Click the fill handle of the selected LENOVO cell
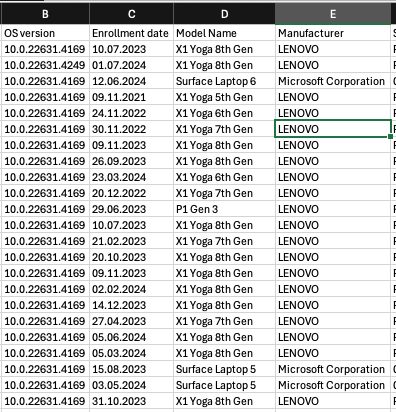 pos(390,137)
